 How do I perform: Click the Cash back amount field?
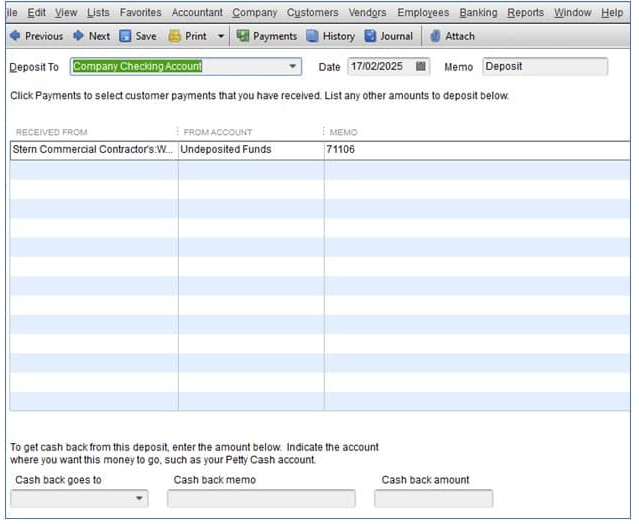click(x=434, y=499)
